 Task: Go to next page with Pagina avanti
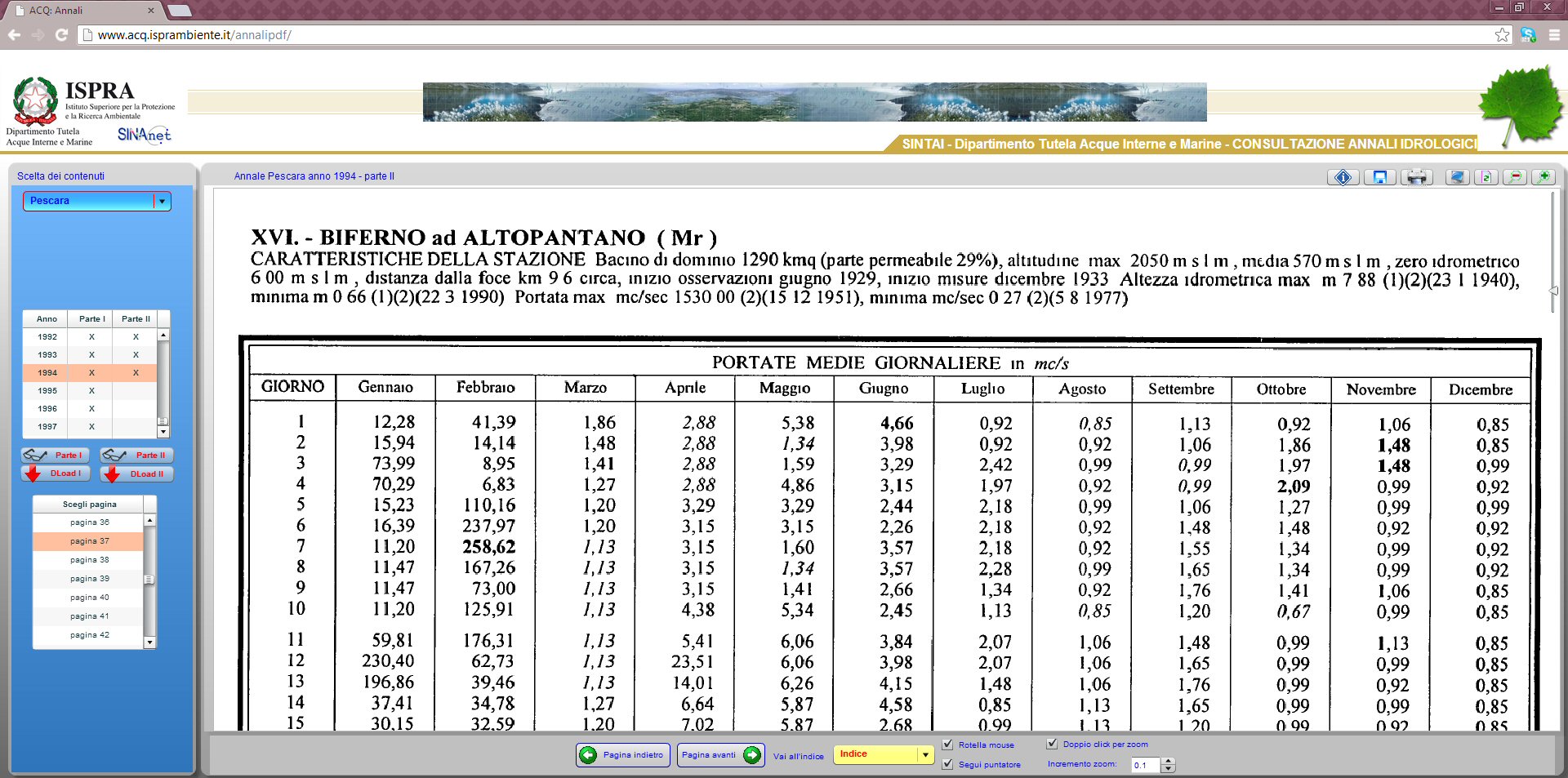720,755
